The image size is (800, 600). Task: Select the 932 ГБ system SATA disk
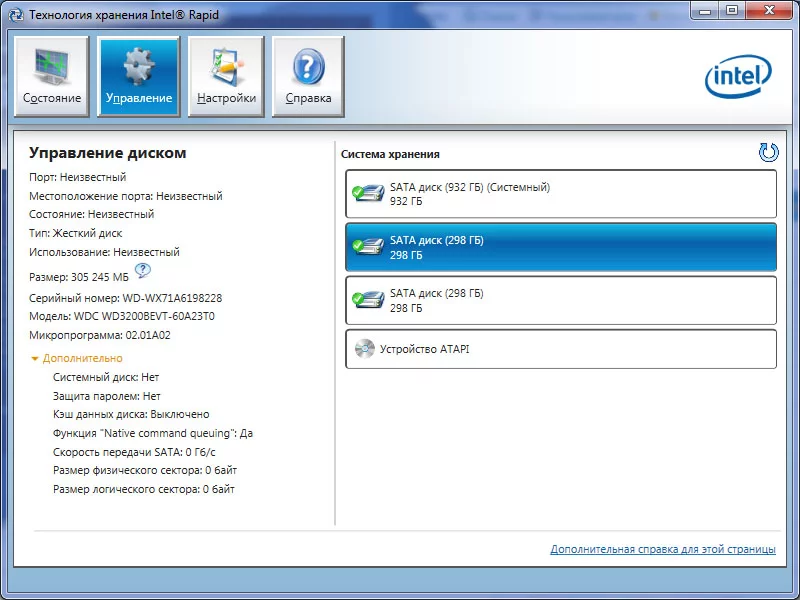pyautogui.click(x=561, y=194)
